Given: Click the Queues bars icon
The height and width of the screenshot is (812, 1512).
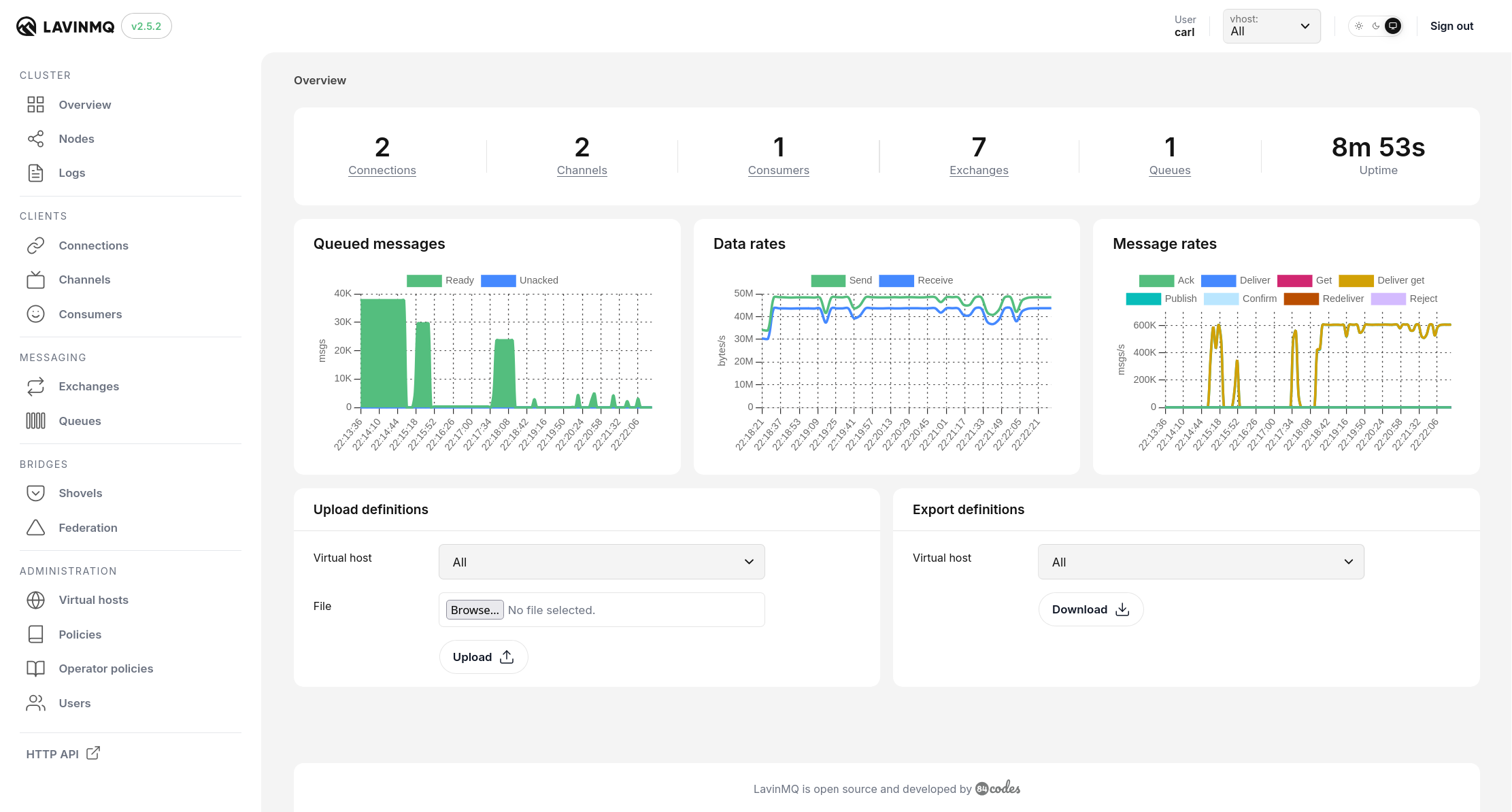Looking at the screenshot, I should (35, 421).
